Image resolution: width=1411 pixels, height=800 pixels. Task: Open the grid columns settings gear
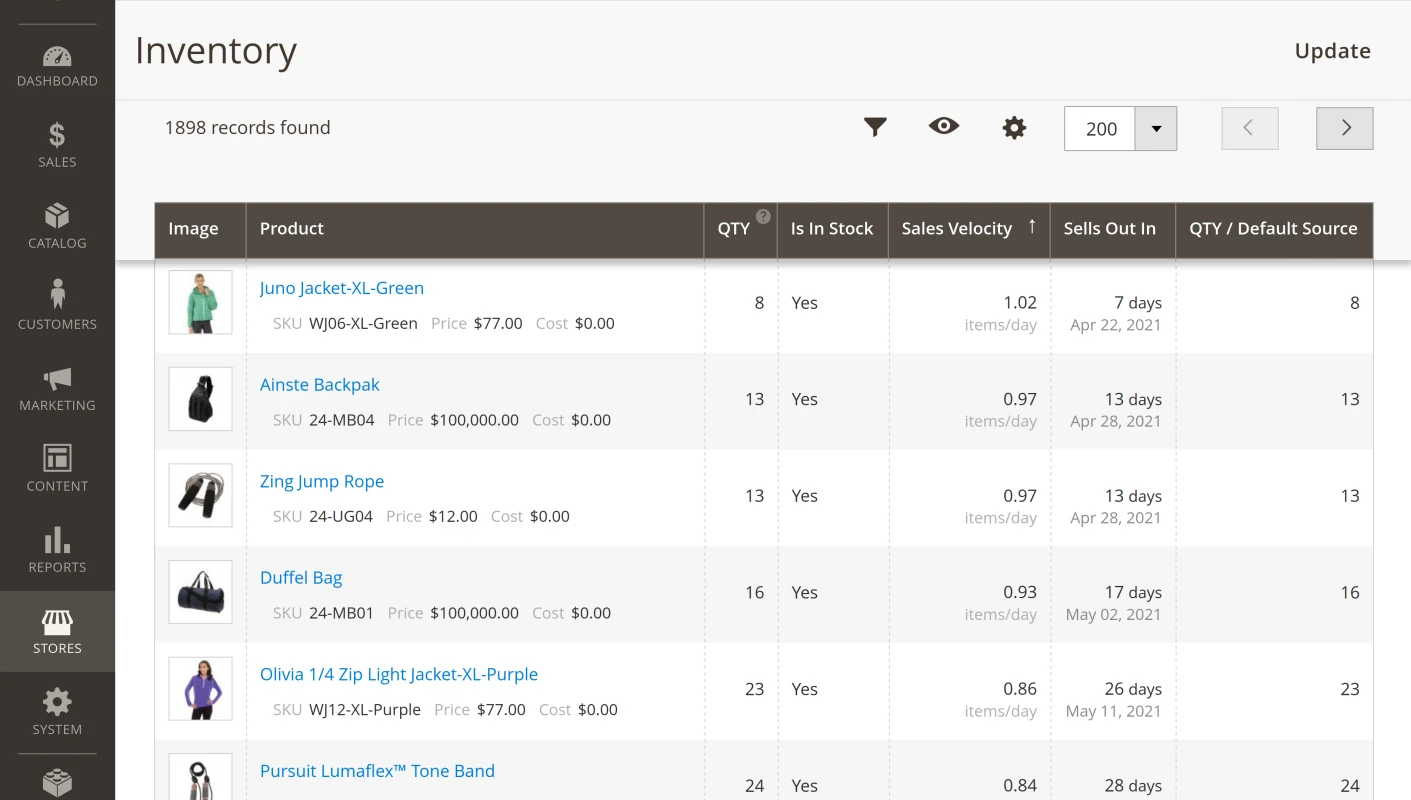tap(1014, 128)
